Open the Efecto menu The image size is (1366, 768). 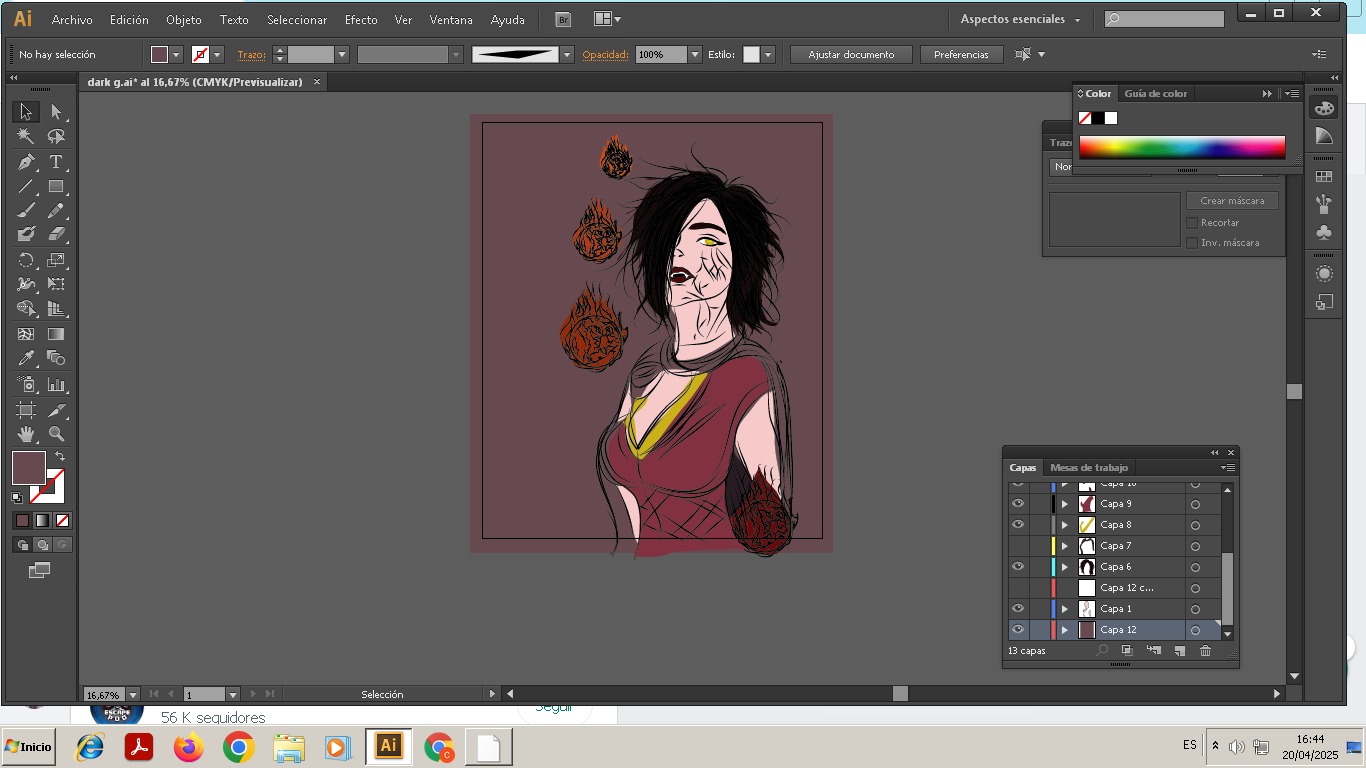pos(361,19)
